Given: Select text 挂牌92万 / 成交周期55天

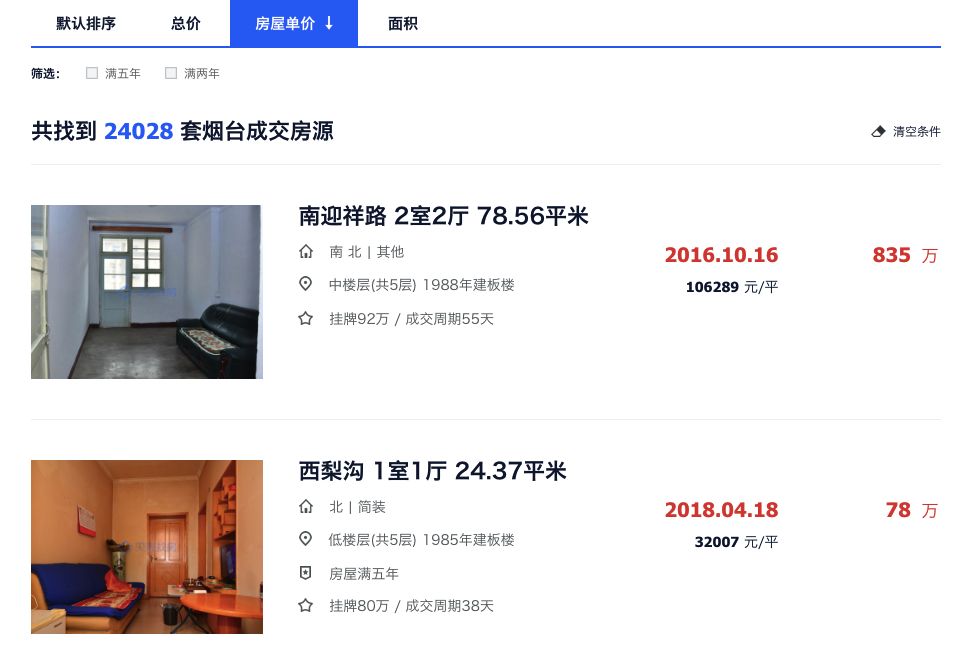Looking at the screenshot, I should click(x=411, y=319).
